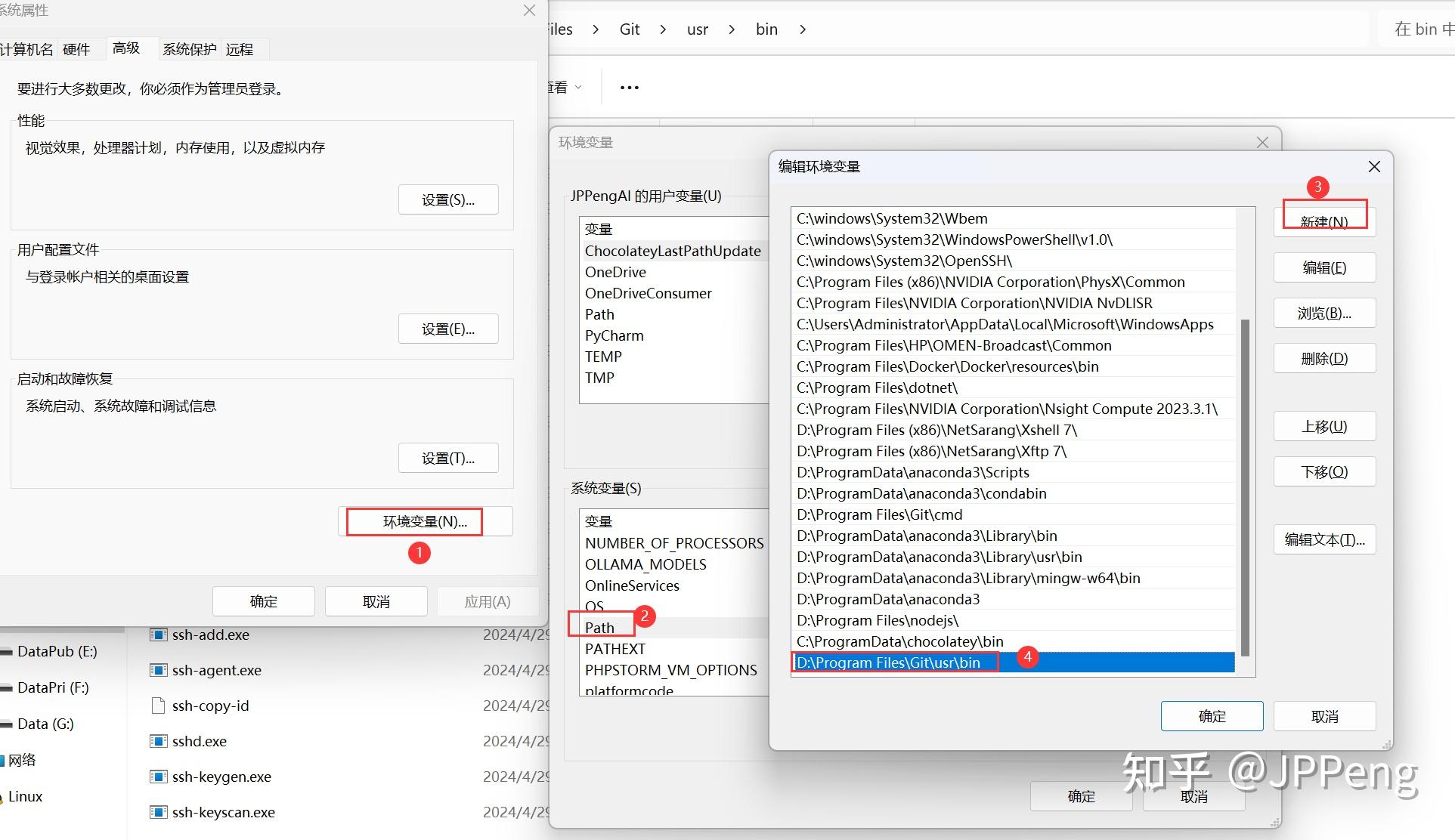1455x840 pixels.
Task: Click ssh-copy-id document icon
Action: pyautogui.click(x=158, y=706)
